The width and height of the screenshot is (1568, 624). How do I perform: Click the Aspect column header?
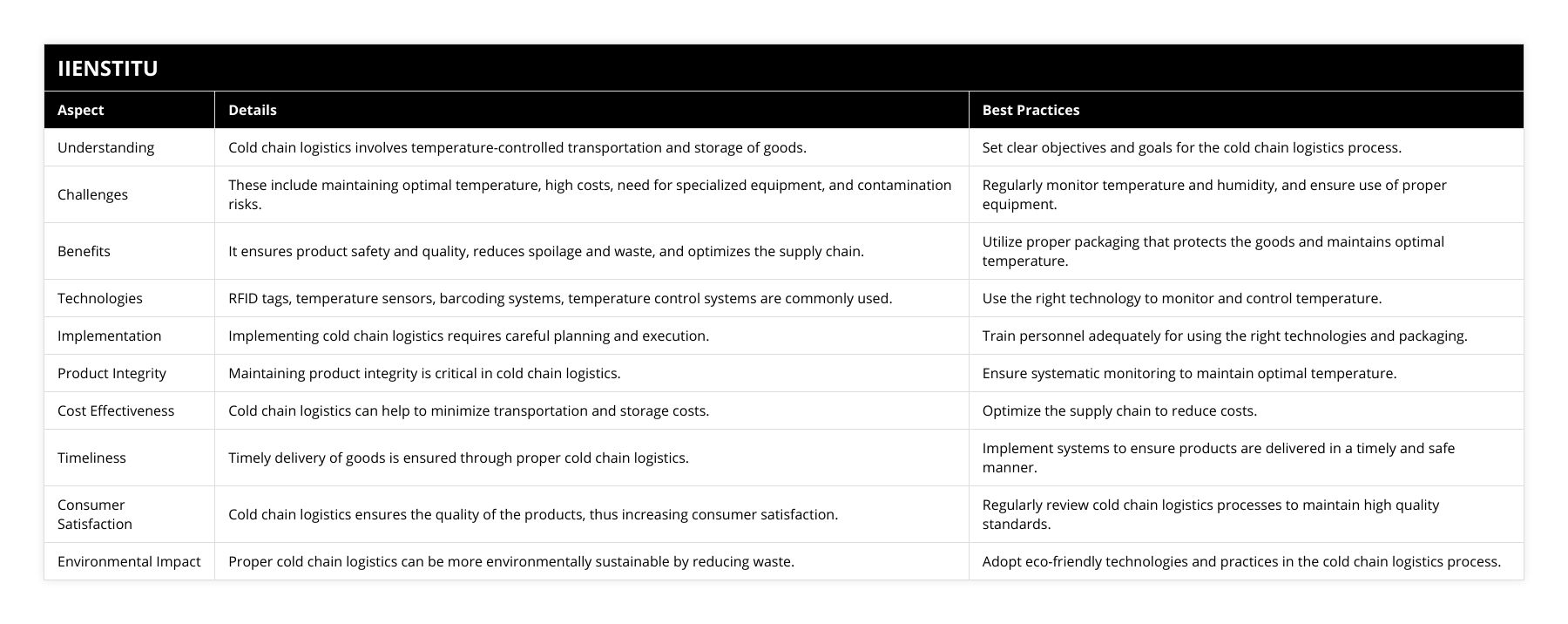pos(80,110)
